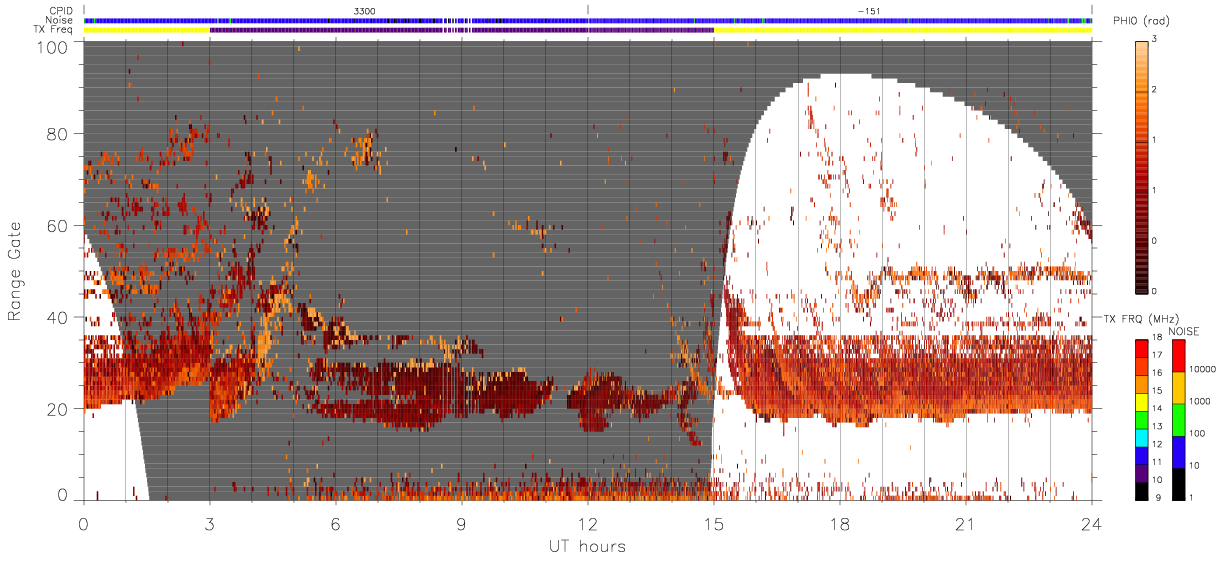The width and height of the screenshot is (1228, 567).
Task: Pick the red swatch in NOISE legend
Action: click(1178, 356)
